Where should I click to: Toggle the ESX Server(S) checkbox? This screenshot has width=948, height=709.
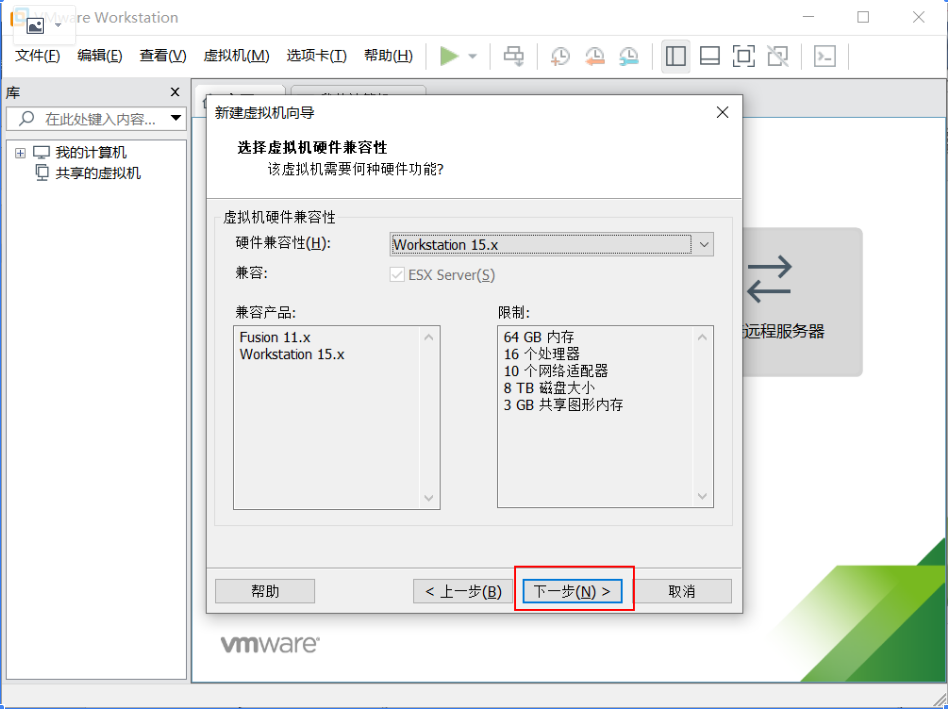pyautogui.click(x=397, y=275)
